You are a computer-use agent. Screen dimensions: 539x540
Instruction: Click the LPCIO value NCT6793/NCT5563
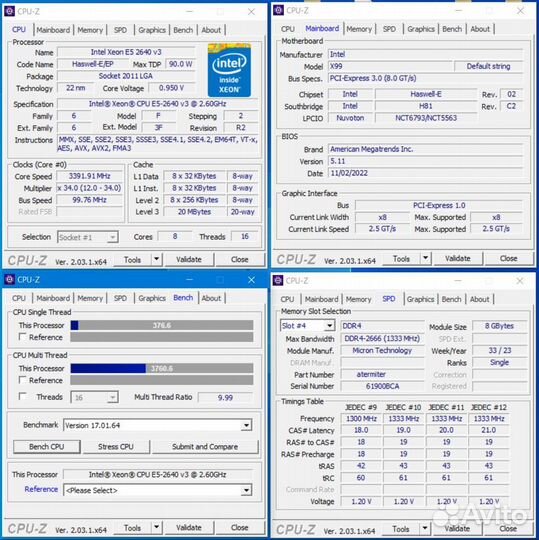(426, 118)
